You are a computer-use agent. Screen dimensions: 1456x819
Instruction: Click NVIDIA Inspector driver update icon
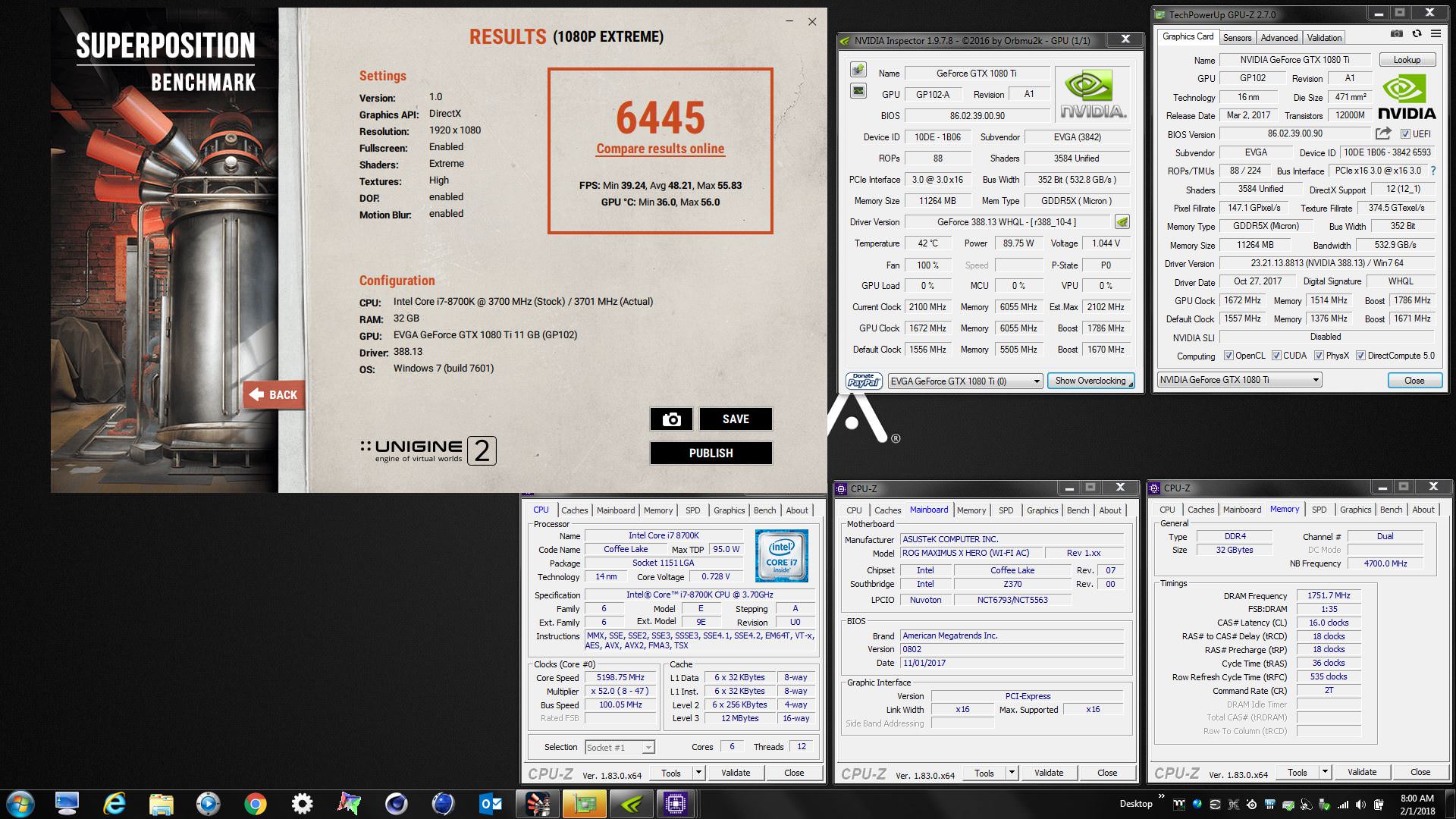click(1122, 222)
